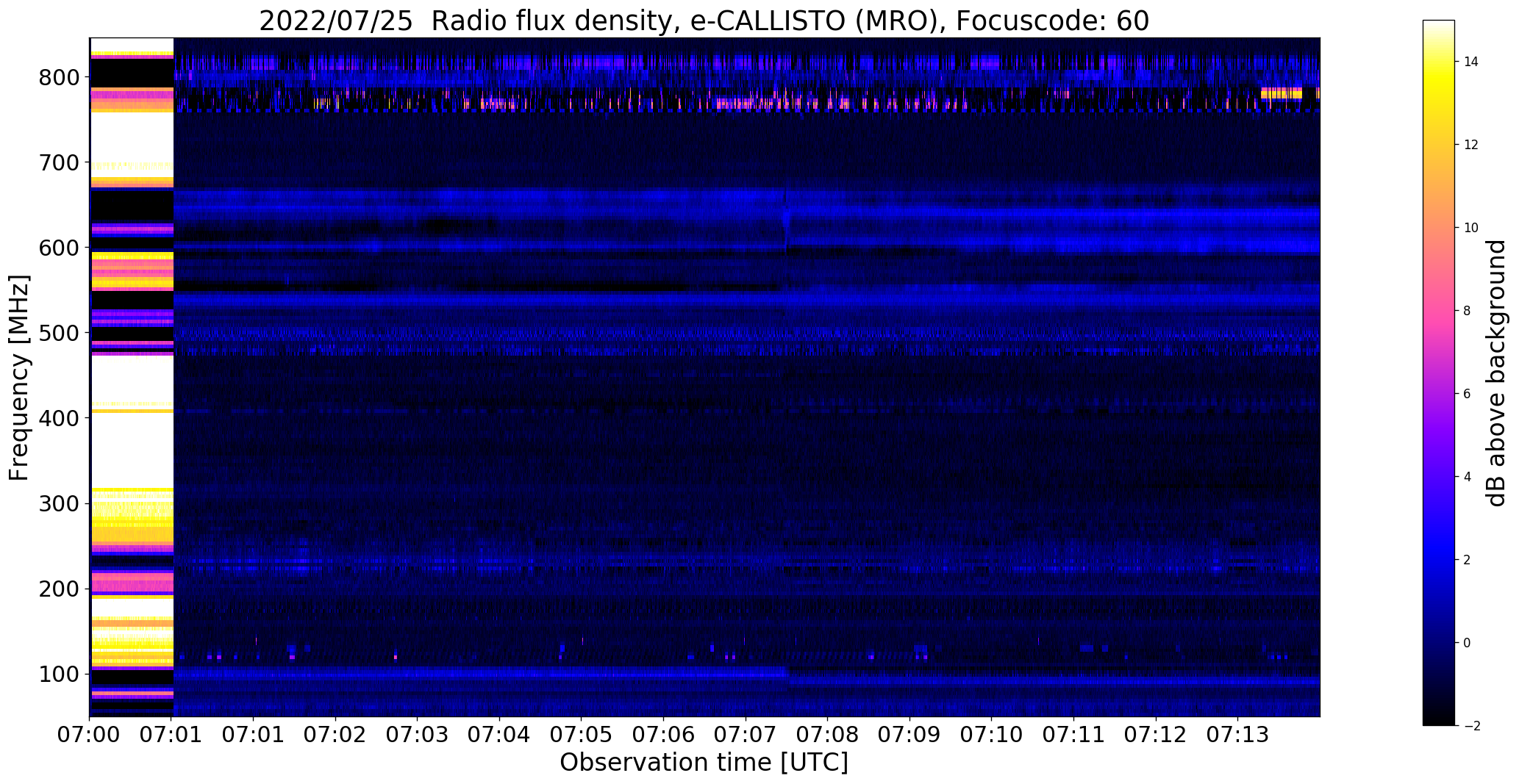Select the 07:06 time tick label

click(x=664, y=735)
